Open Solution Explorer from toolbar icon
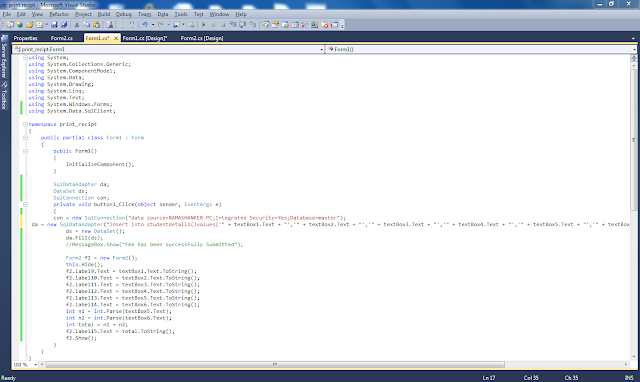Image resolution: width=640 pixels, height=382 pixels. 266,24
